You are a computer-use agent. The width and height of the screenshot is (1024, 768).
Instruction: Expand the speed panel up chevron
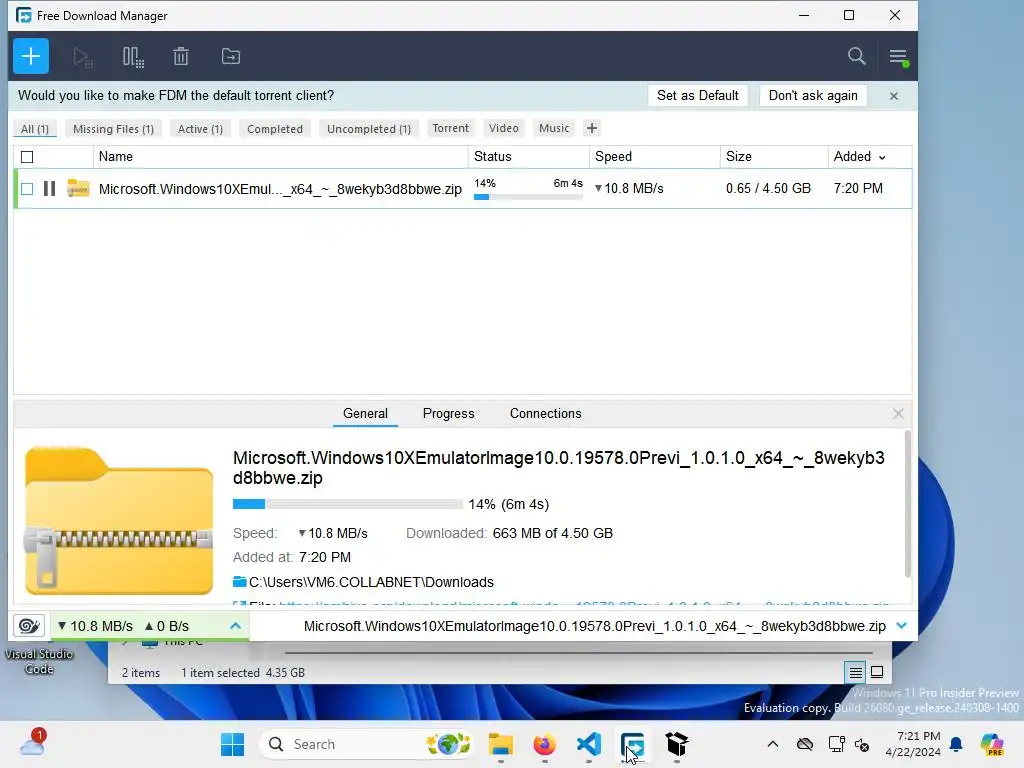coord(236,626)
